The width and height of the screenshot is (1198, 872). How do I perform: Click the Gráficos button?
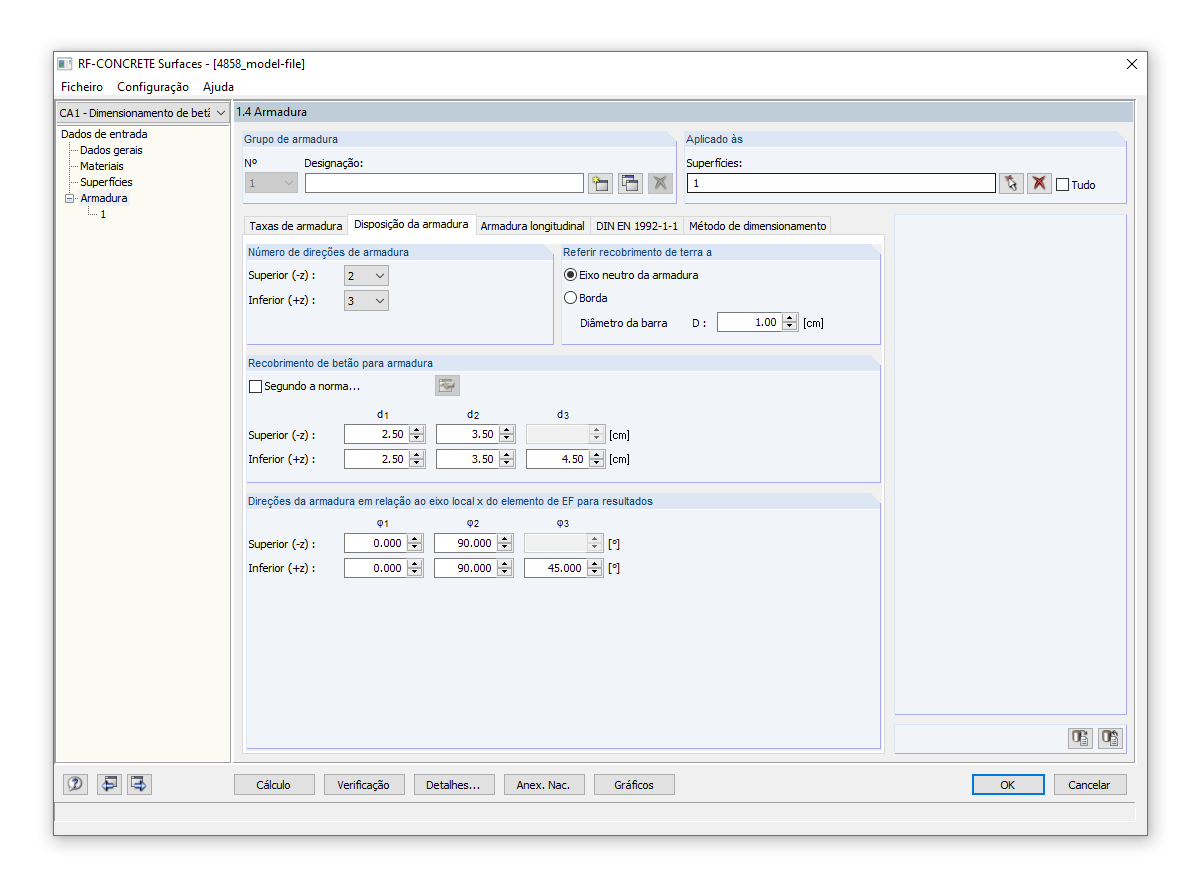coord(634,785)
